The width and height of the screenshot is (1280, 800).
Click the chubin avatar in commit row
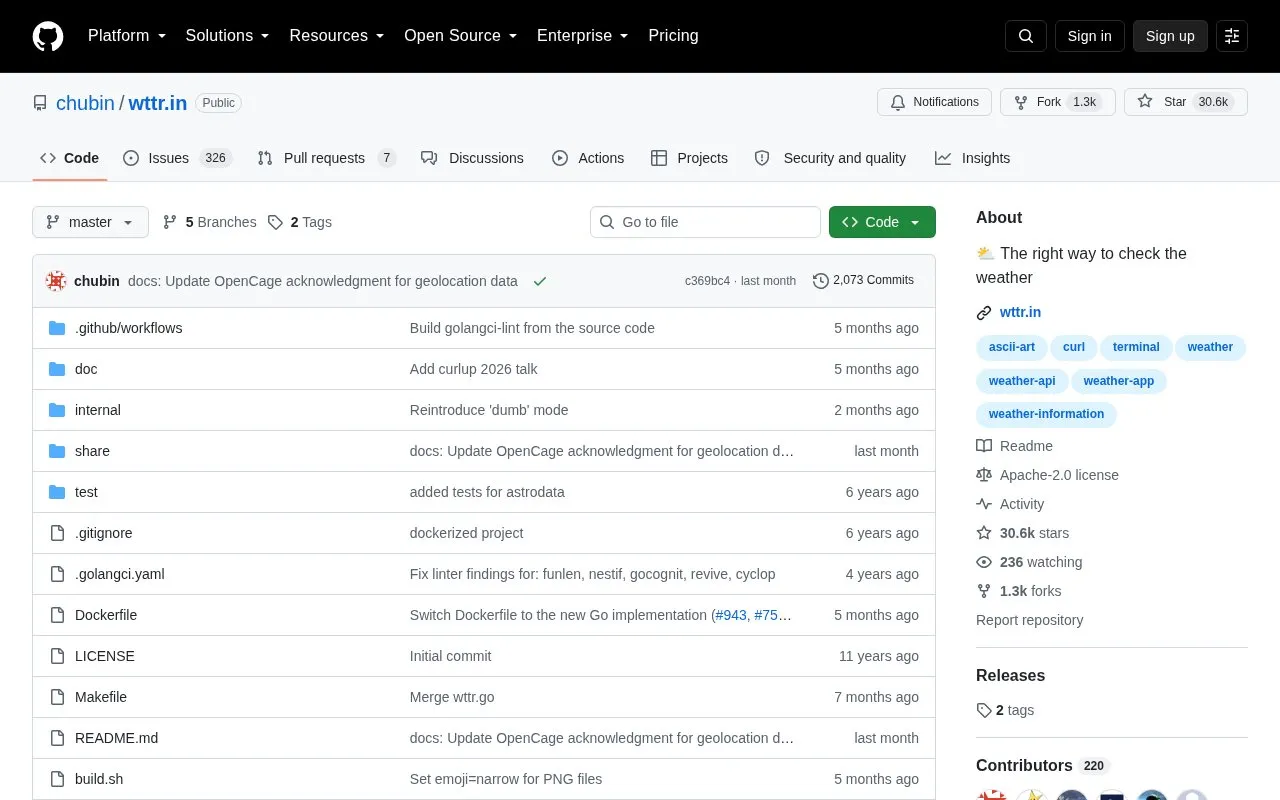click(x=56, y=281)
